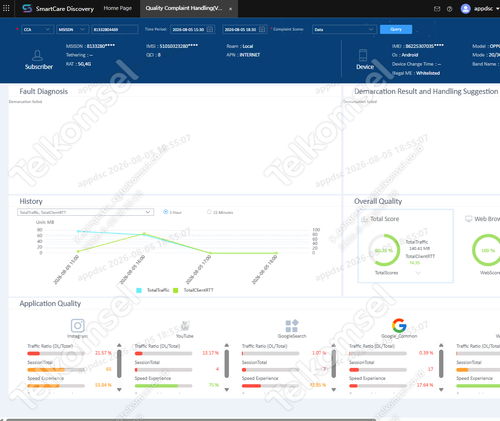Viewport: 500px width, 421px height.
Task: Click the Instagram app icon
Action: [x=78, y=325]
